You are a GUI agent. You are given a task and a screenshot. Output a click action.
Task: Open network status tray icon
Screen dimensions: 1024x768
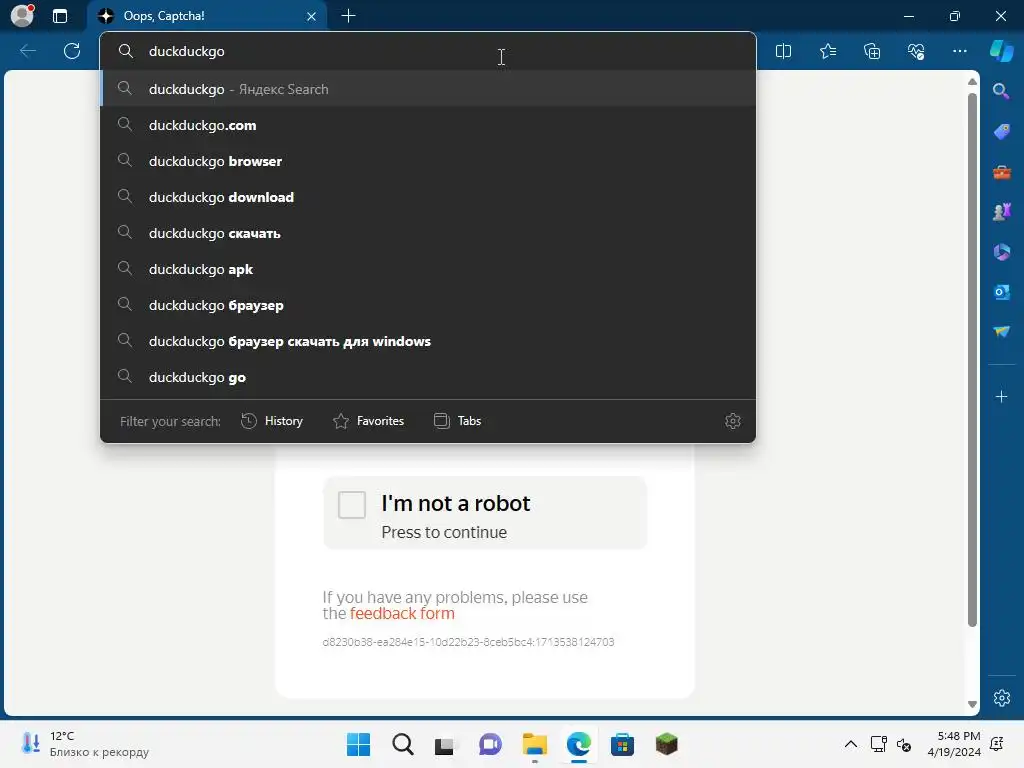(x=878, y=744)
